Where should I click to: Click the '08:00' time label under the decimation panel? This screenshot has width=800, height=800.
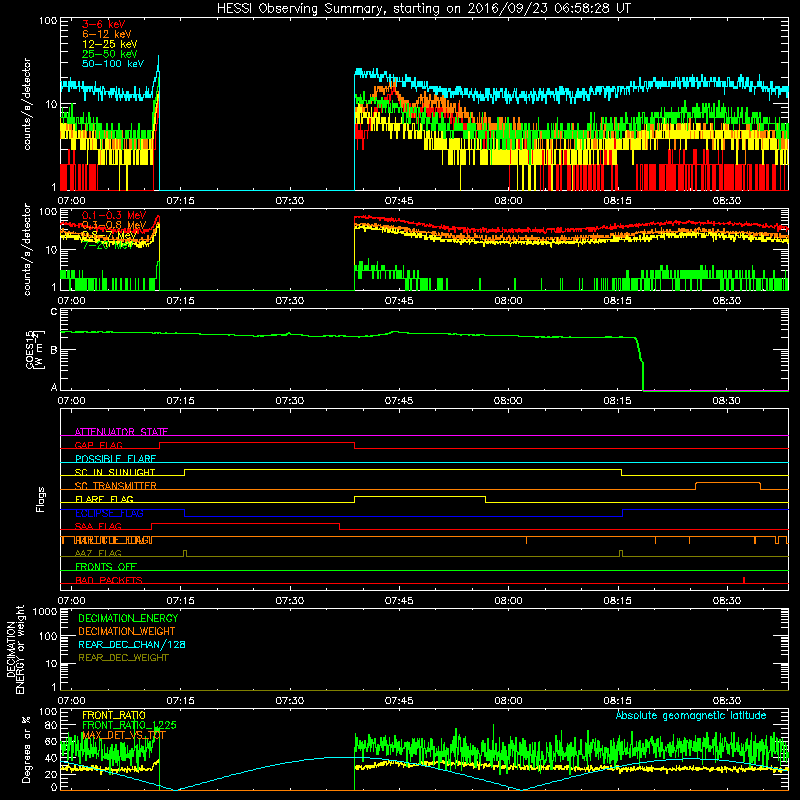(508, 701)
